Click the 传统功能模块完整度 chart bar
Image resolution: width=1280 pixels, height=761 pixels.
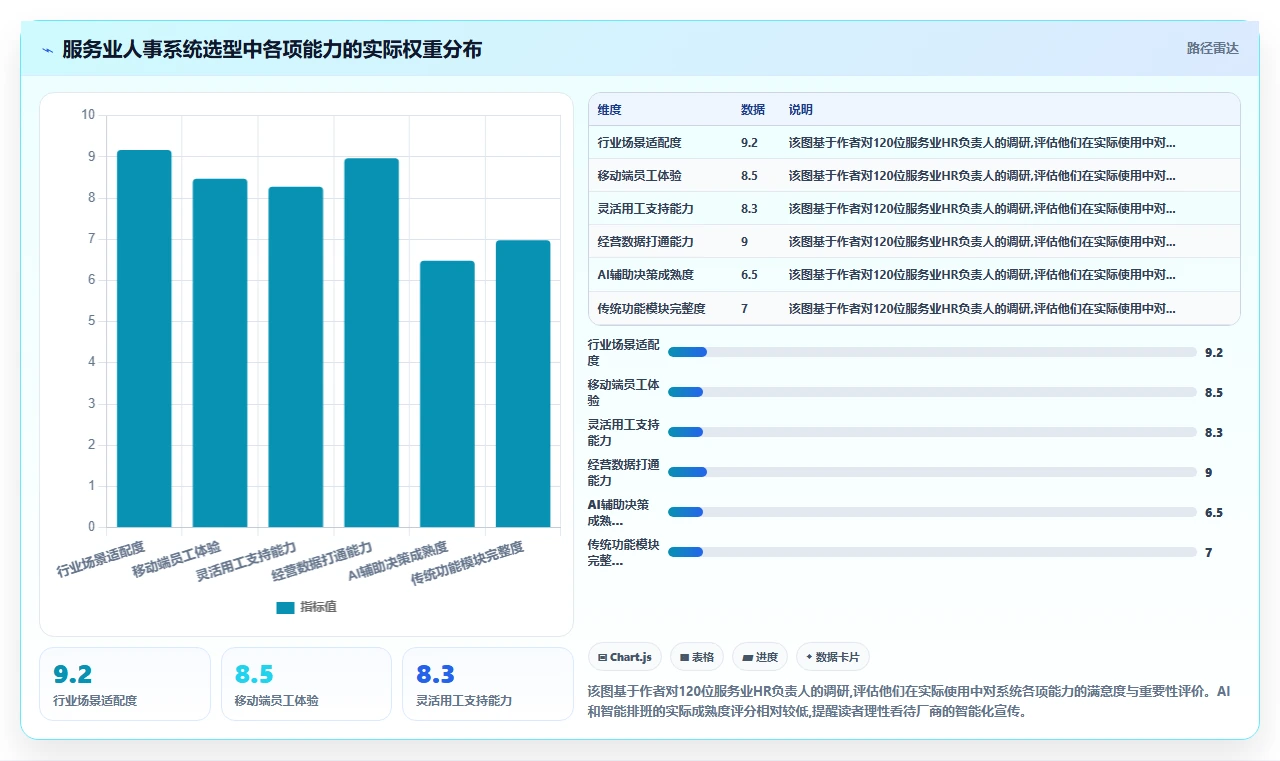523,384
